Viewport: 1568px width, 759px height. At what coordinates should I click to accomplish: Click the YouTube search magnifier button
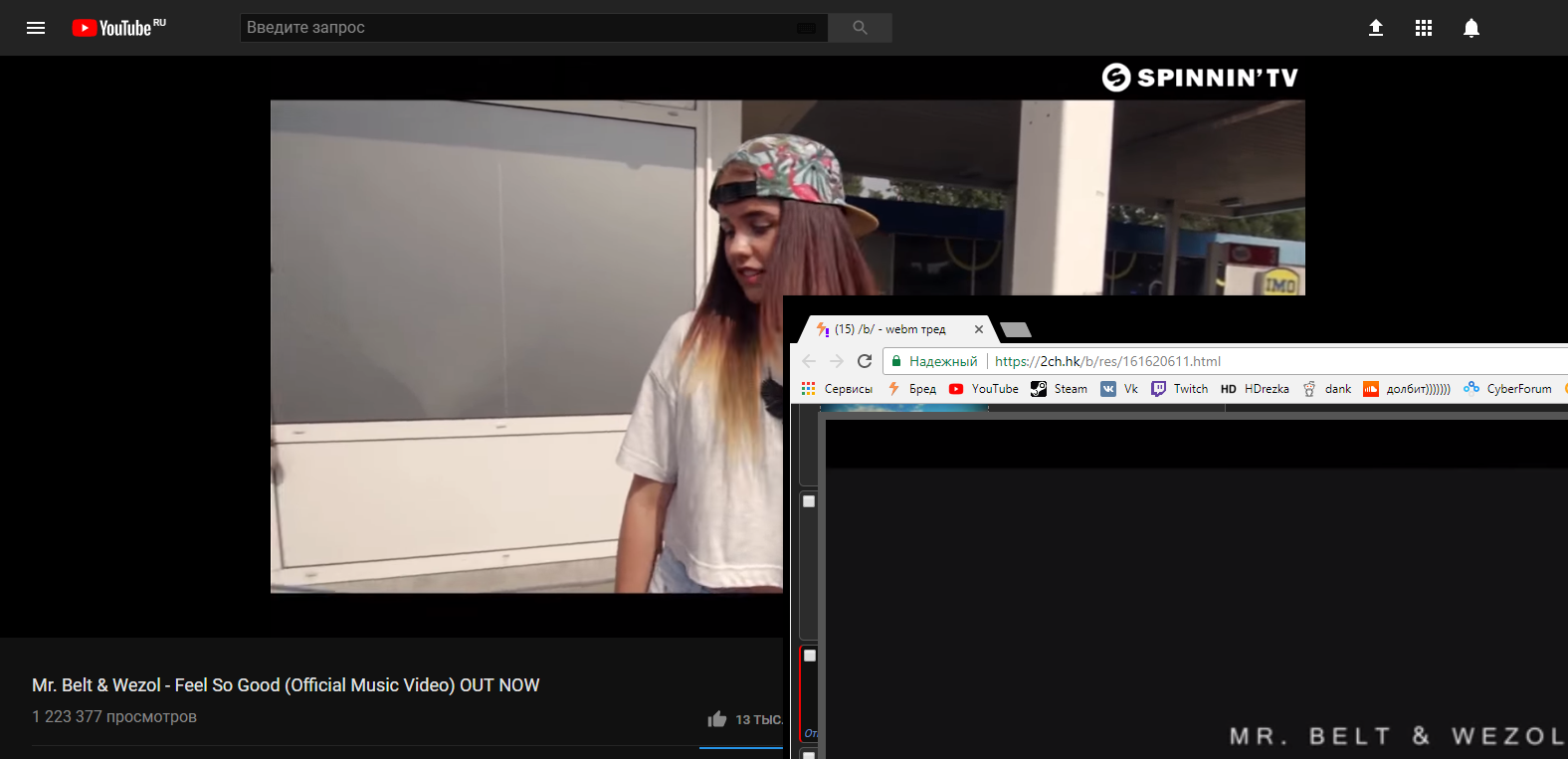860,28
